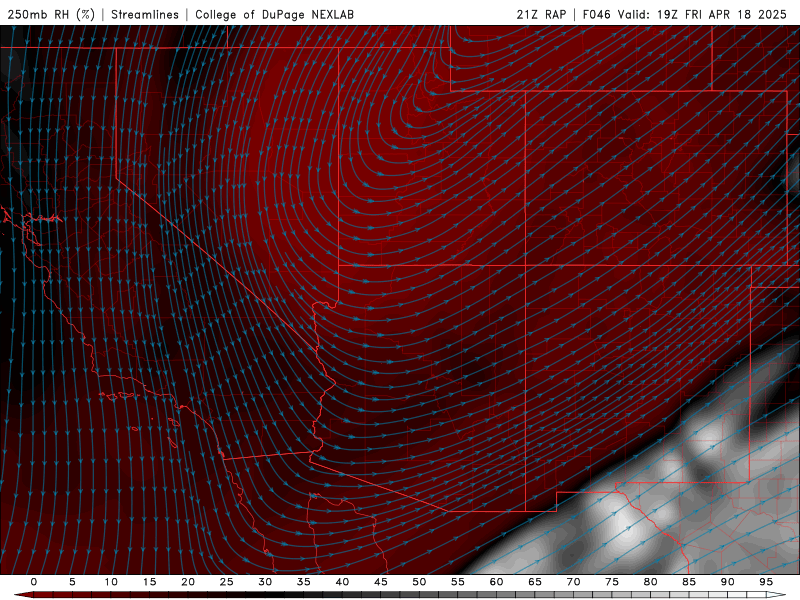Click the colorbar value label 30
Image resolution: width=800 pixels, height=600 pixels.
[265, 582]
